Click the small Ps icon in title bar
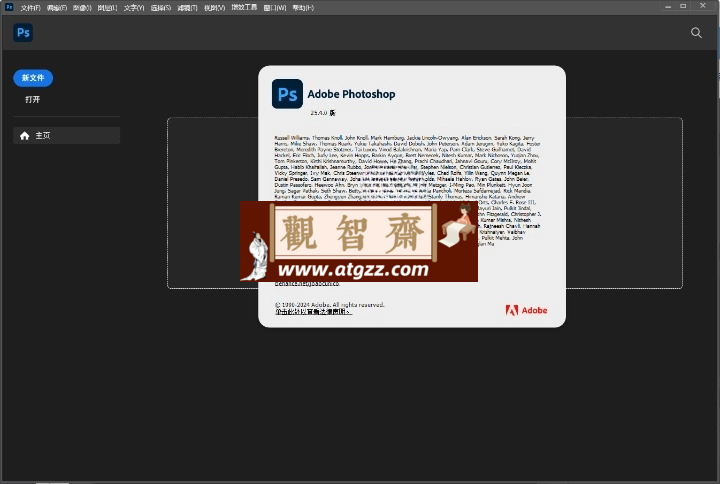720x484 pixels. (x=9, y=7)
